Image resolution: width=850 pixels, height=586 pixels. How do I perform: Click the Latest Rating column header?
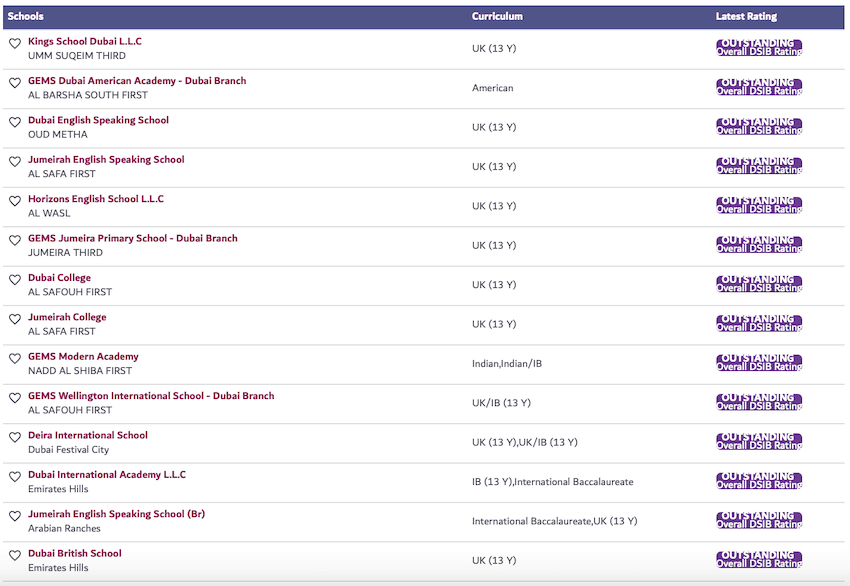[746, 17]
